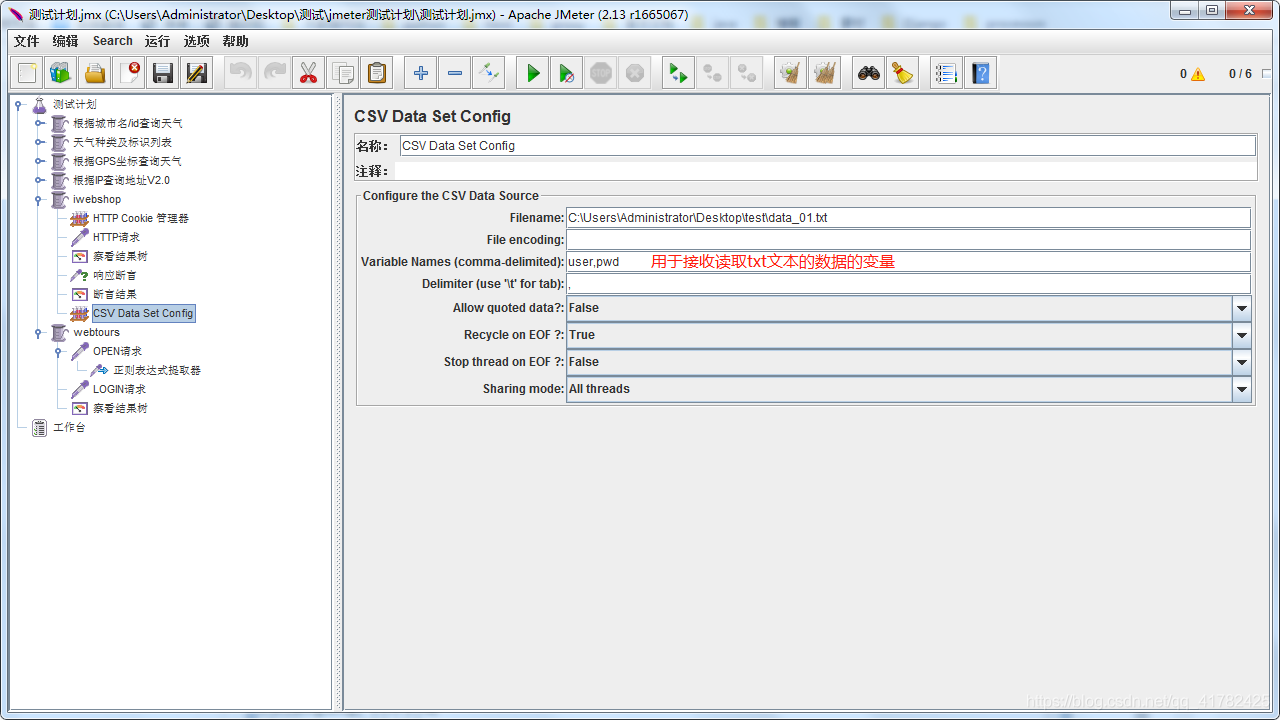Expand the 根据GPS坐标查询天气 node
The height and width of the screenshot is (720, 1280).
[x=39, y=161]
